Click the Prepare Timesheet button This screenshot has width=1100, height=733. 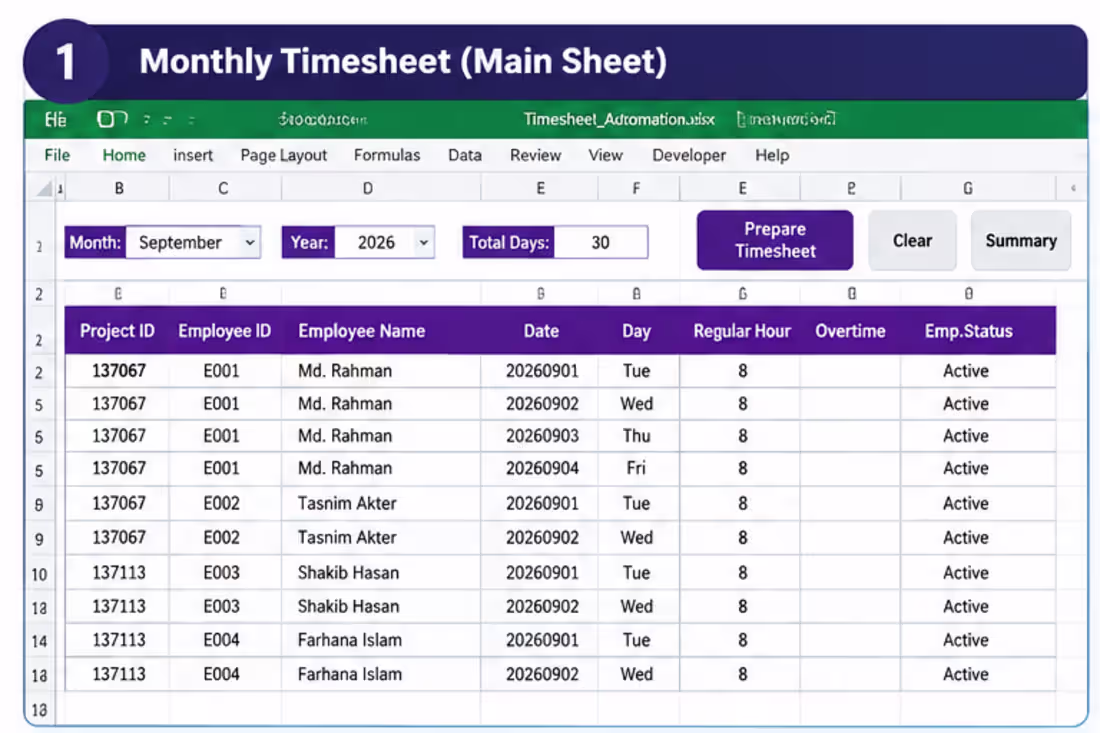[774, 240]
